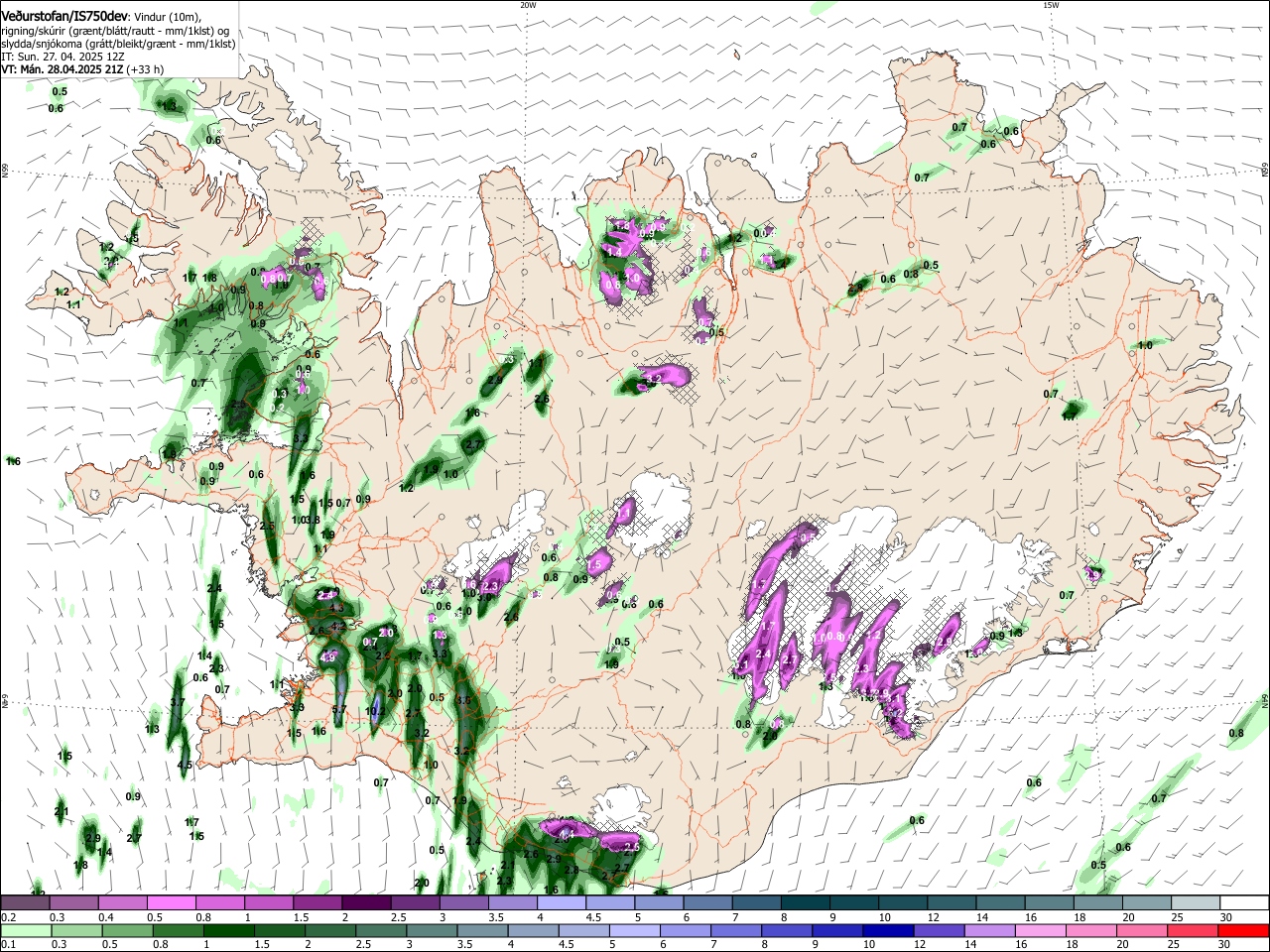Click the Veðurstofan/IS750dev title text

click(x=65, y=17)
